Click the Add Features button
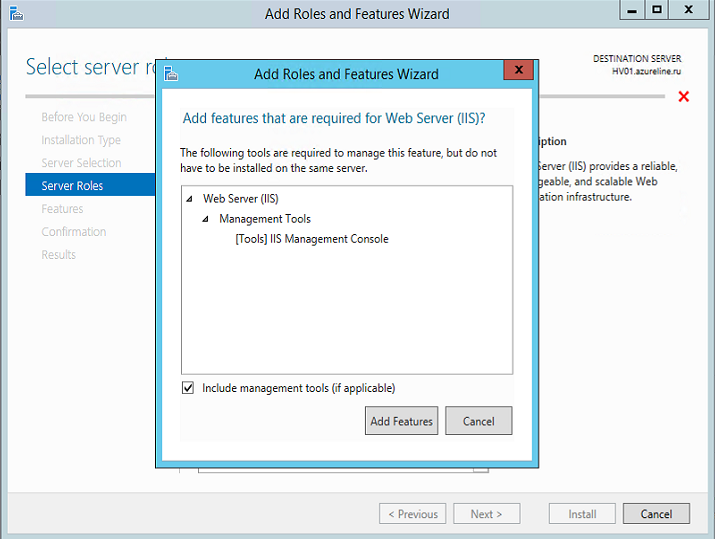Screen dimensions: 715x539 pyautogui.click(x=401, y=420)
